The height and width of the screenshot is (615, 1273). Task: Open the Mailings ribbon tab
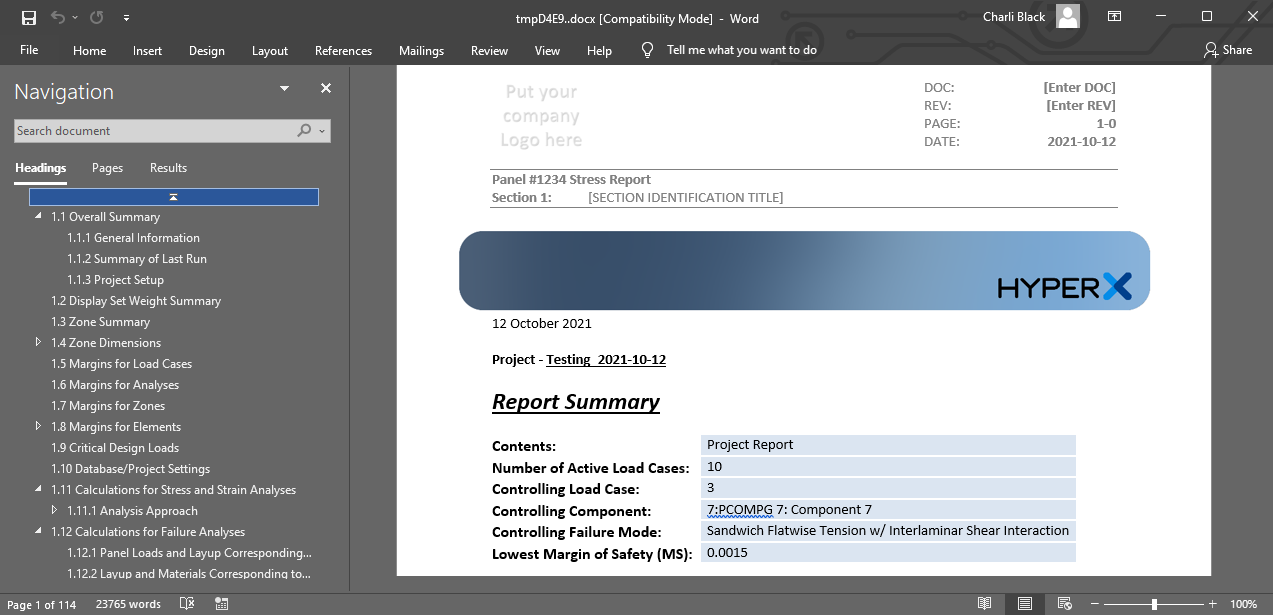point(421,50)
